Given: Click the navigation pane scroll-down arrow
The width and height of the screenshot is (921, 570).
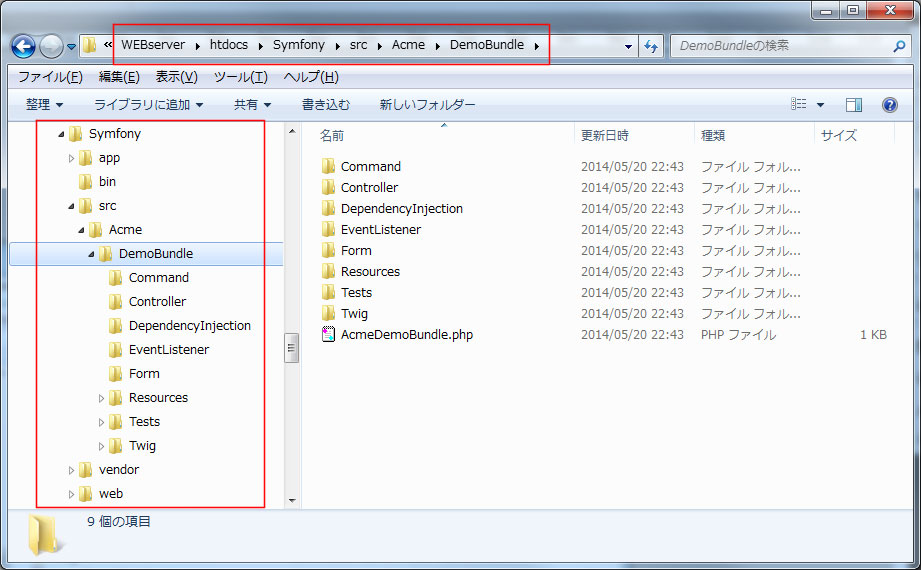Looking at the screenshot, I should (x=292, y=501).
